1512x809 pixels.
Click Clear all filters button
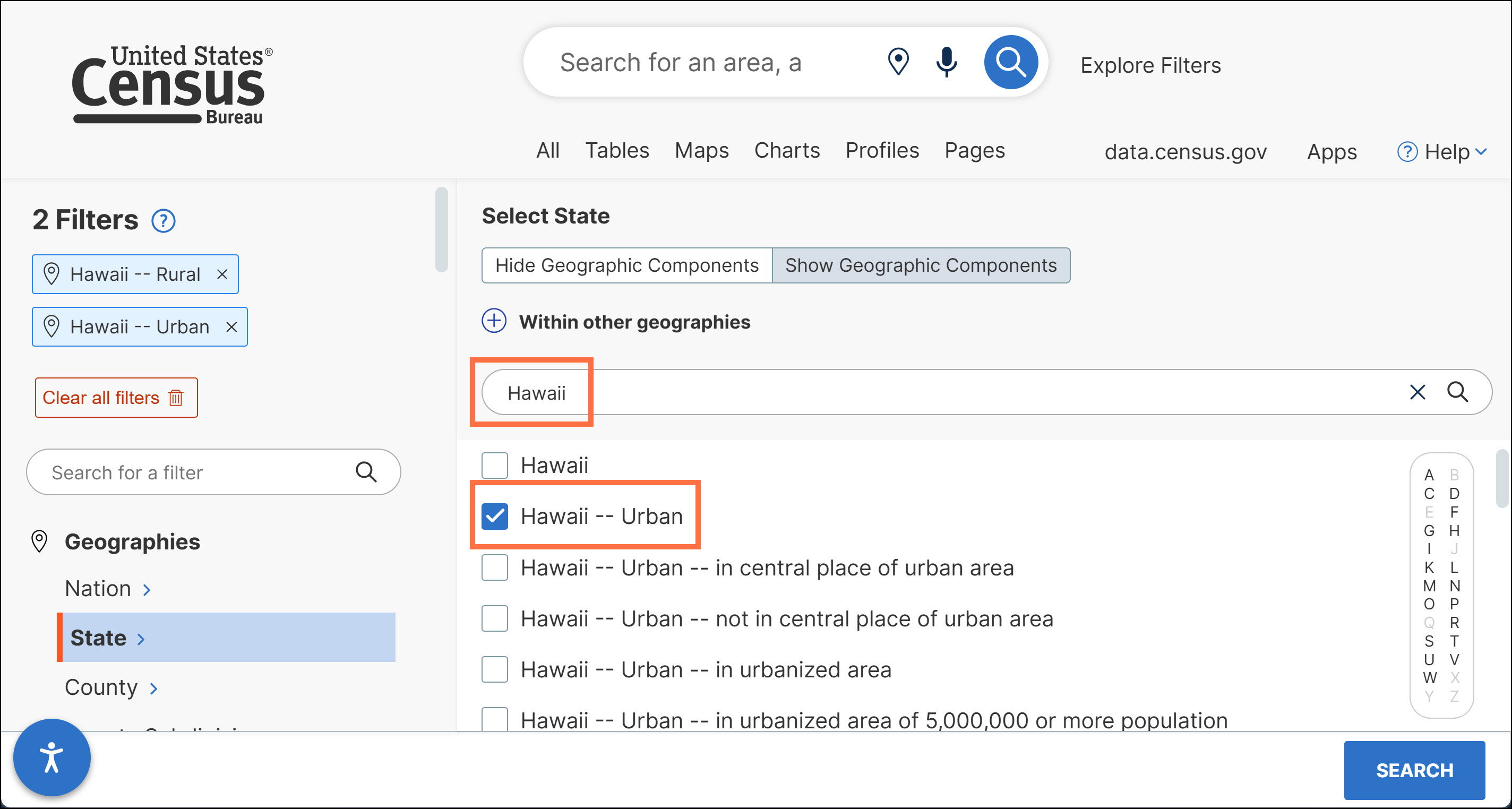(116, 398)
